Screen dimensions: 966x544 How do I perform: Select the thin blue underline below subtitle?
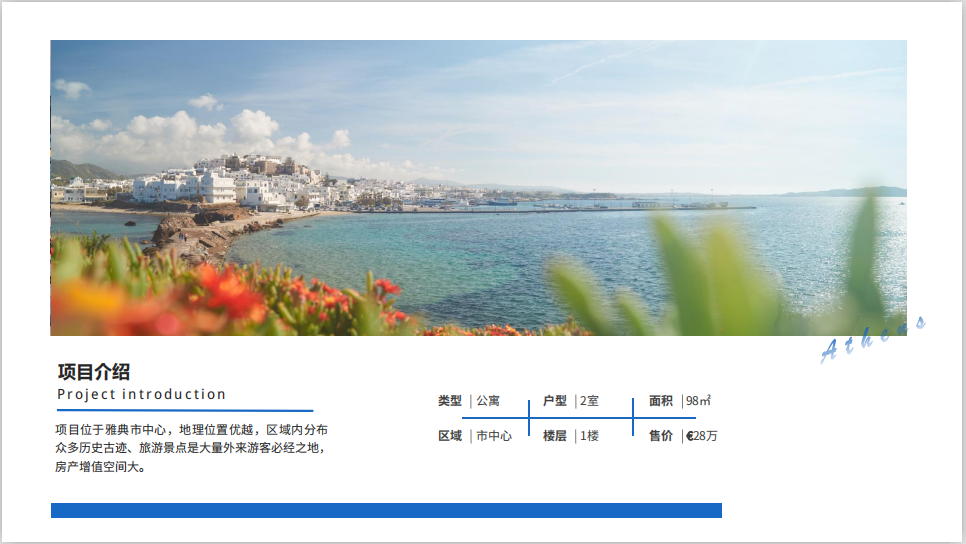185,411
